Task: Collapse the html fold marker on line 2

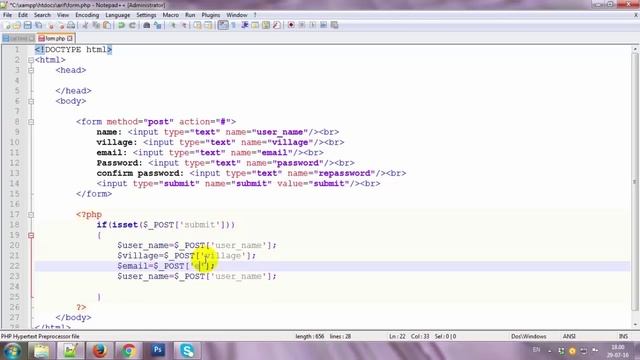Action: 31,60
